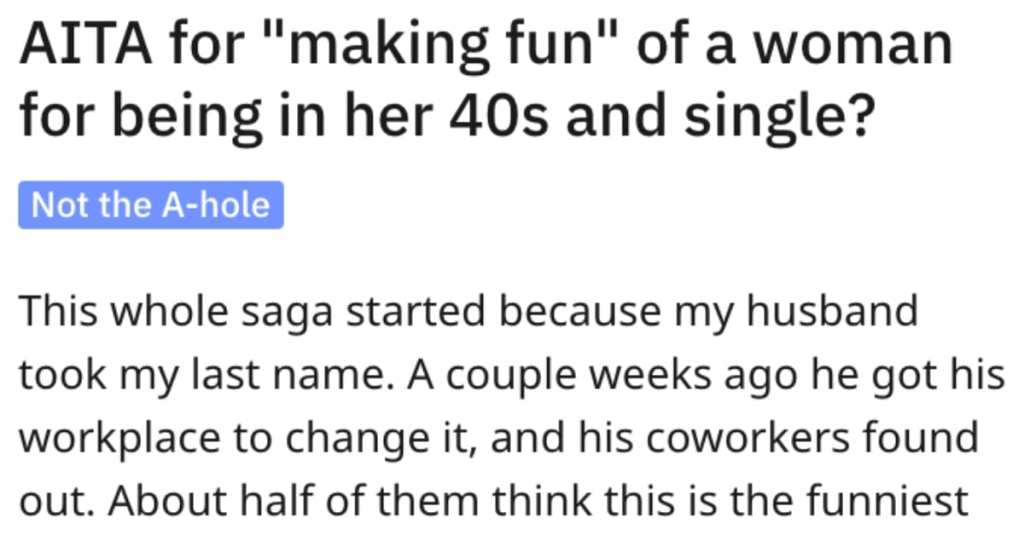Click the "Not the A-hole" flair tag

(151, 205)
